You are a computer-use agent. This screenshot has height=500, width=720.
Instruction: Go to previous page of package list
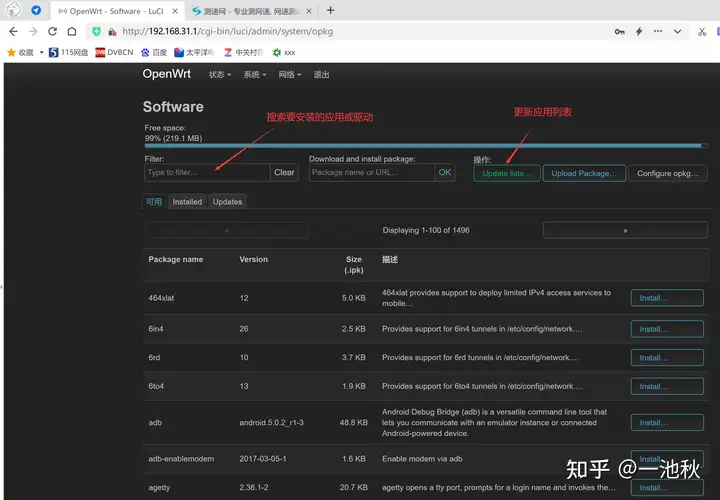point(227,230)
